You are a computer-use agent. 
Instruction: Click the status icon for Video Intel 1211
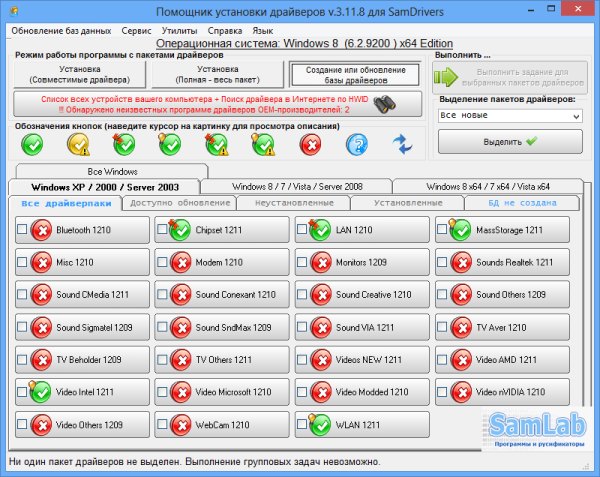(x=41, y=392)
